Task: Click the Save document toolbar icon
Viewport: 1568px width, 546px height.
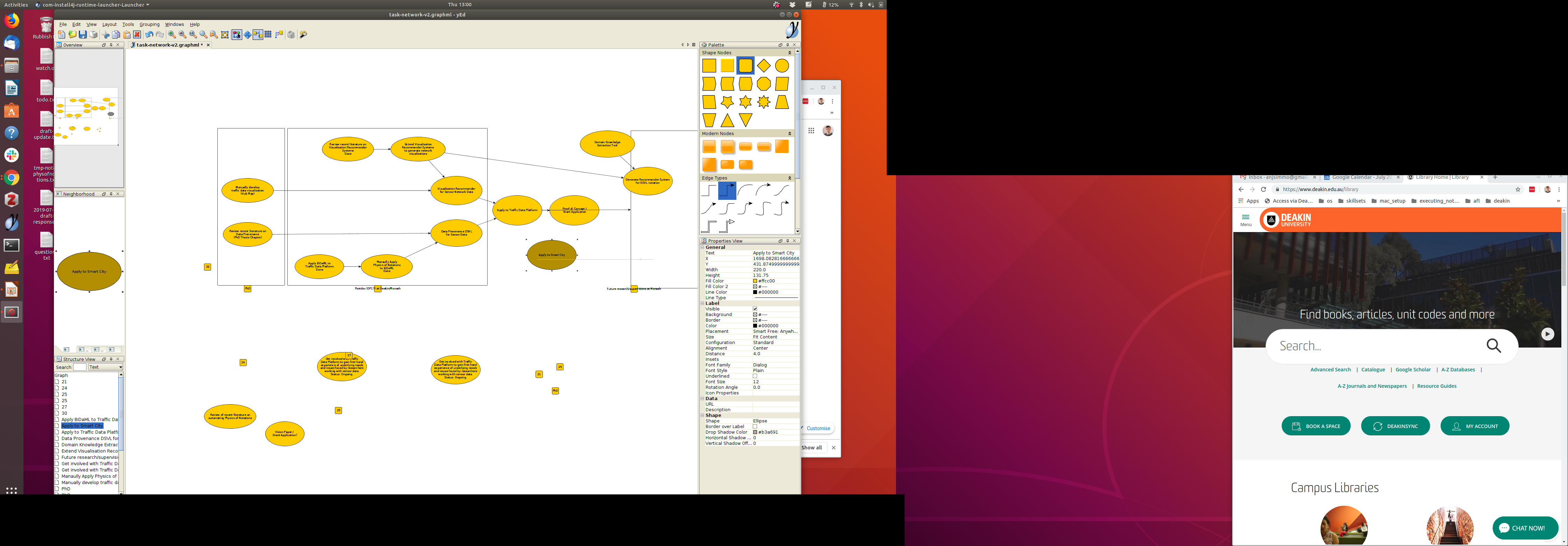Action: 83,35
